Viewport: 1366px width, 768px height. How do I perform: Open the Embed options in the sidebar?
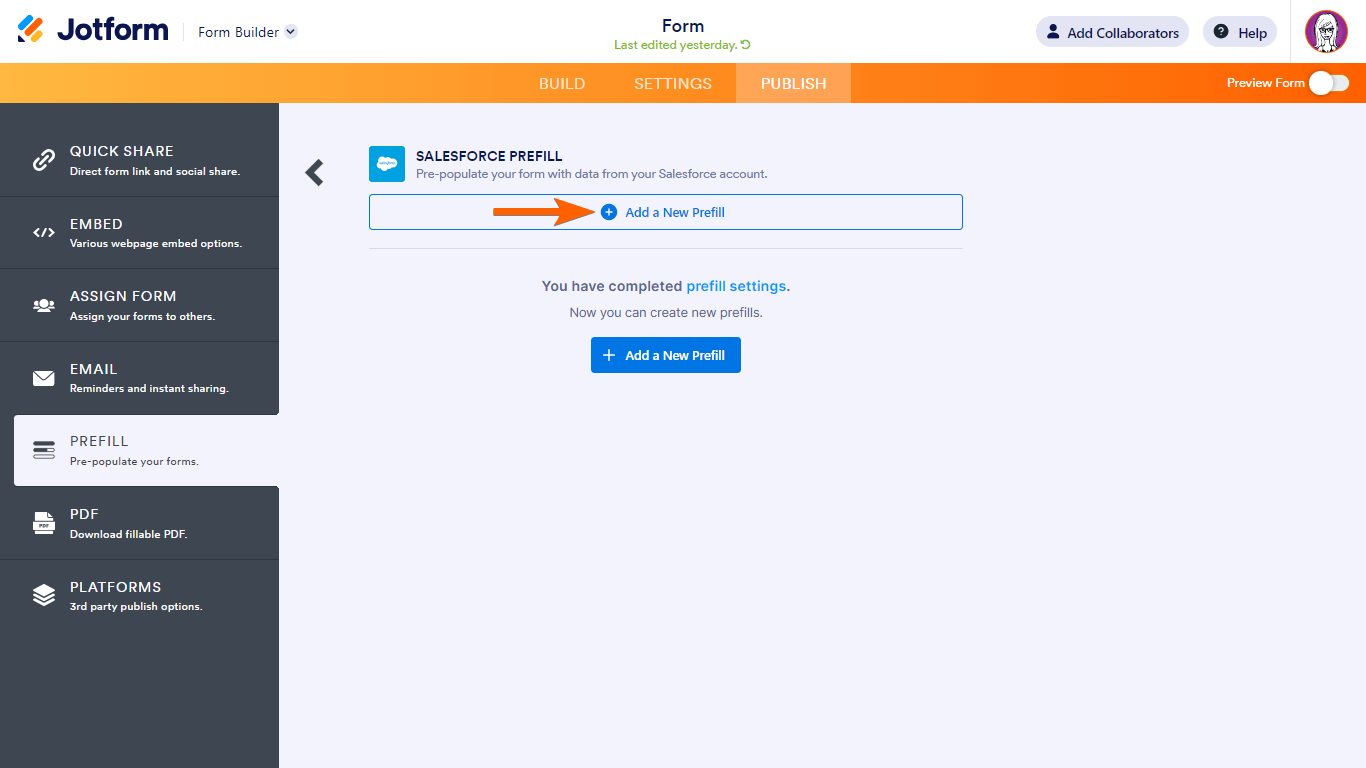pos(140,233)
